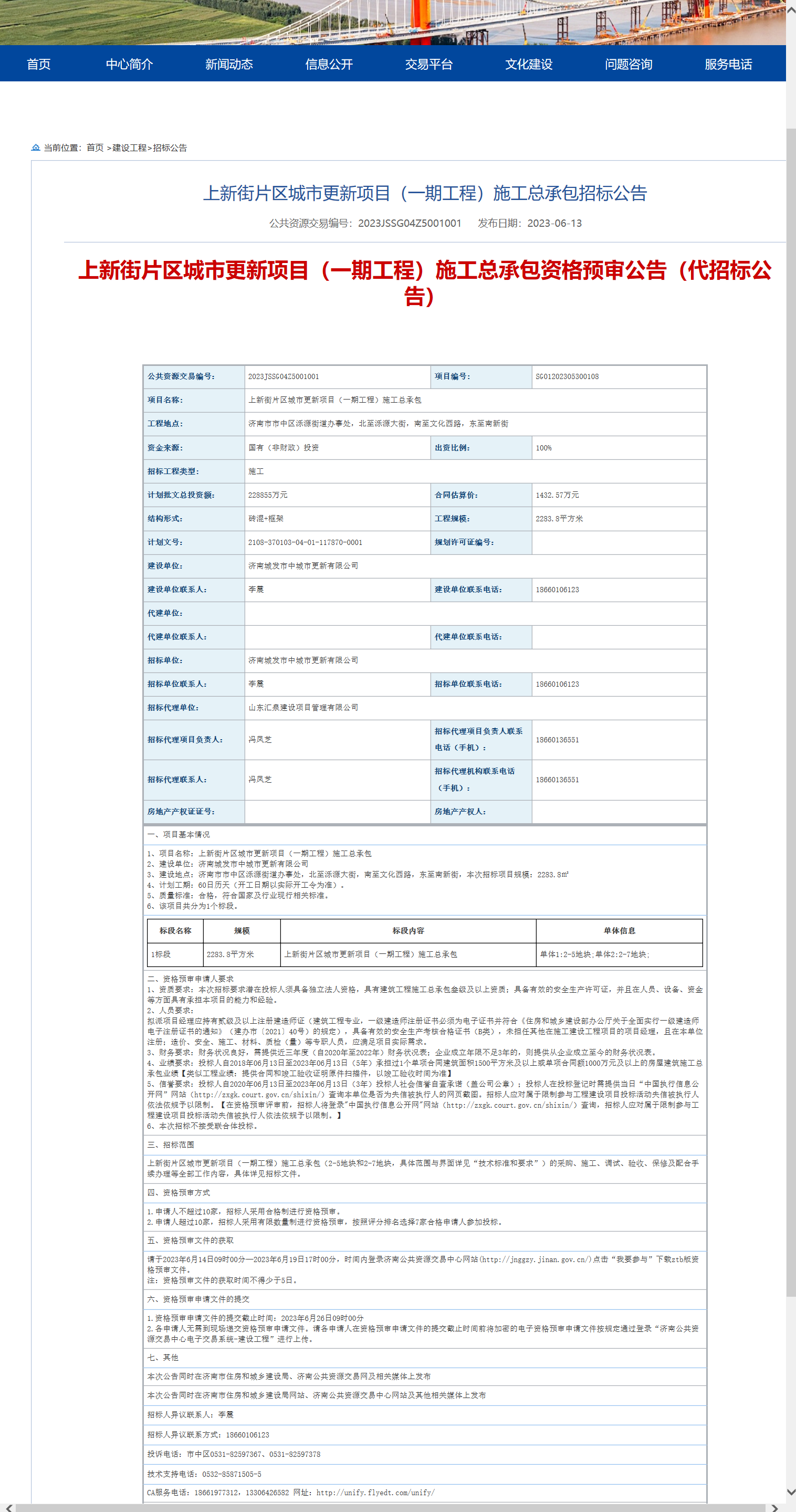Click the home icon beside 当前位置
Image resolution: width=796 pixels, height=1512 pixels.
(x=35, y=148)
